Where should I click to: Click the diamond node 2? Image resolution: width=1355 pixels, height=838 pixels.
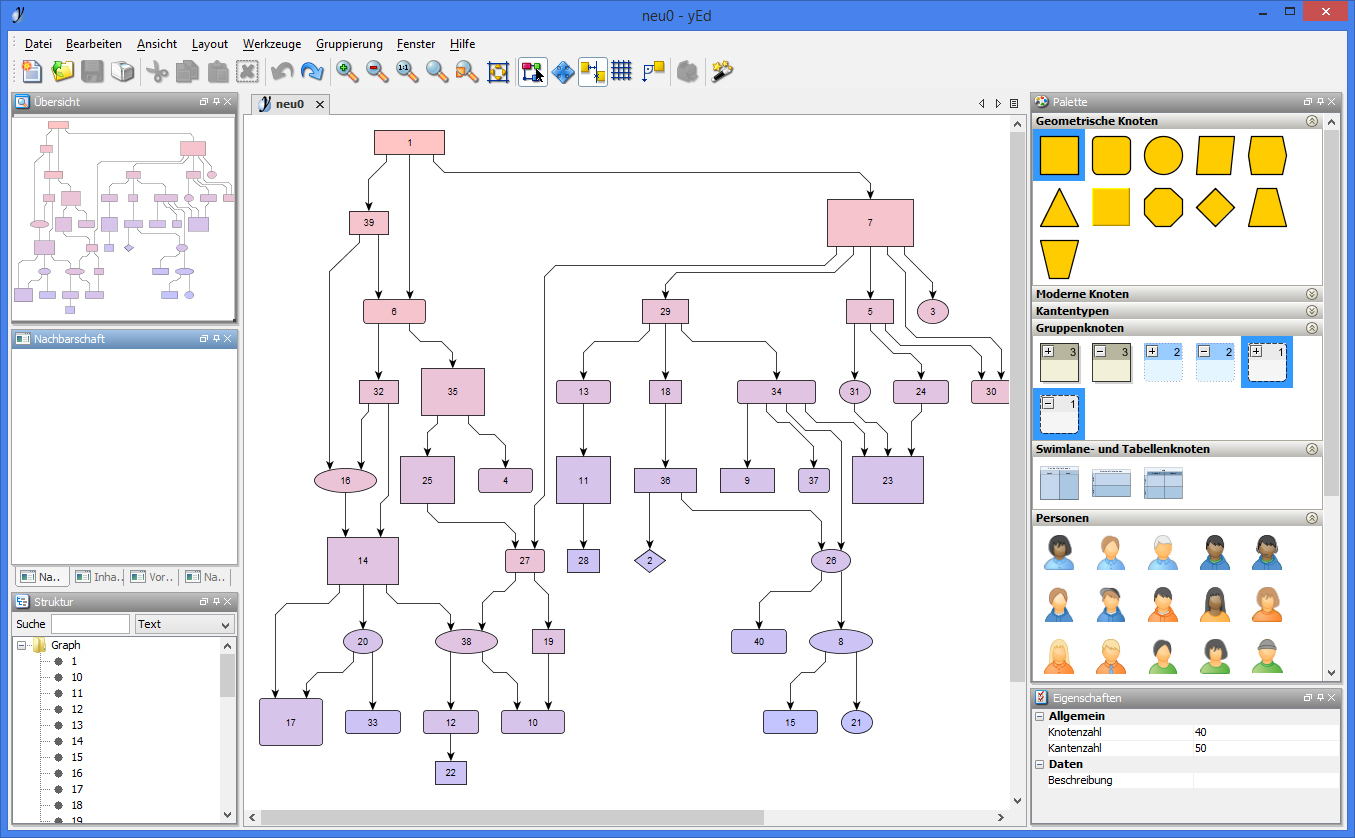pyautogui.click(x=650, y=561)
